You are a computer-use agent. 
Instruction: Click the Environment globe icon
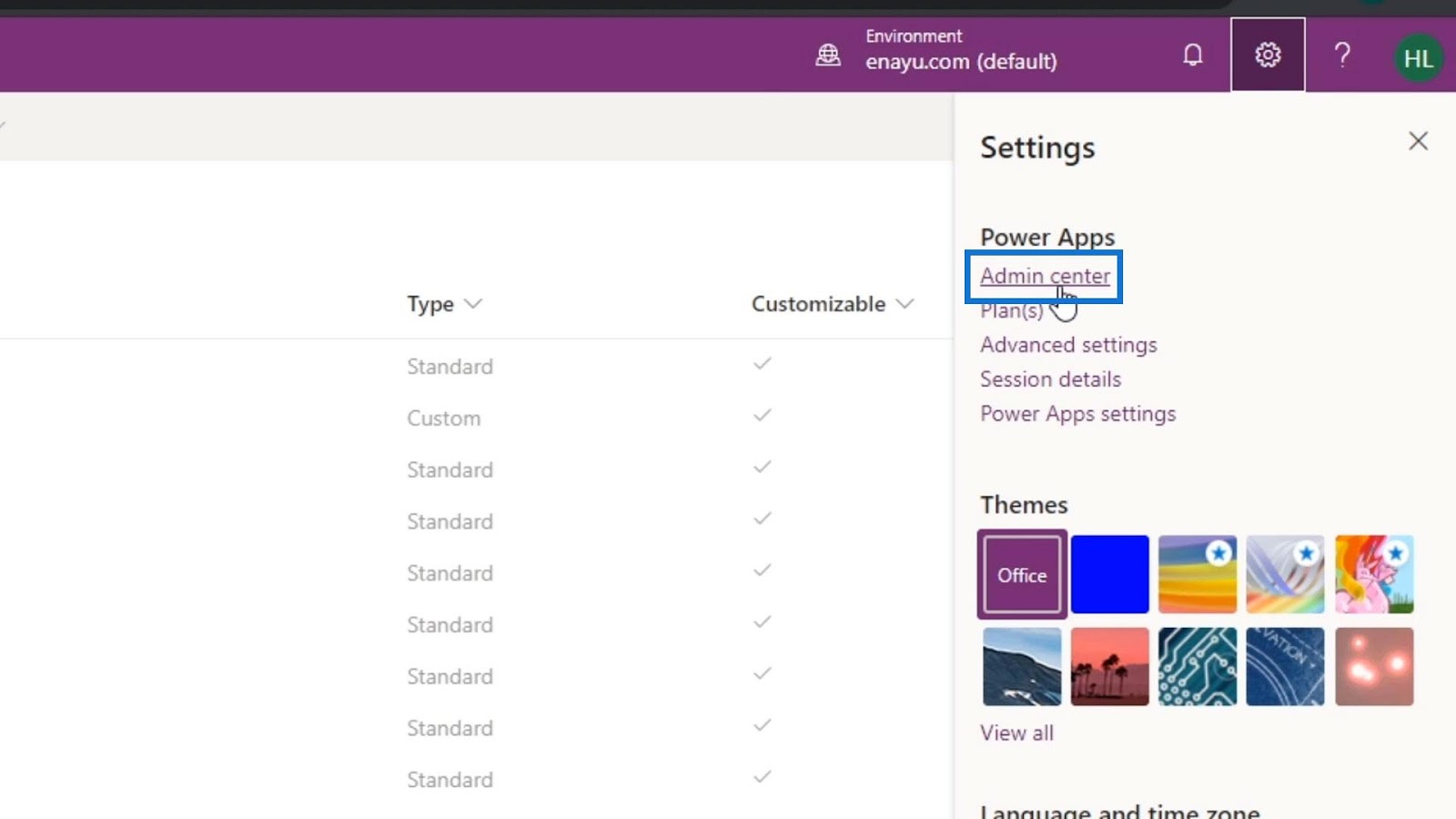(x=828, y=56)
